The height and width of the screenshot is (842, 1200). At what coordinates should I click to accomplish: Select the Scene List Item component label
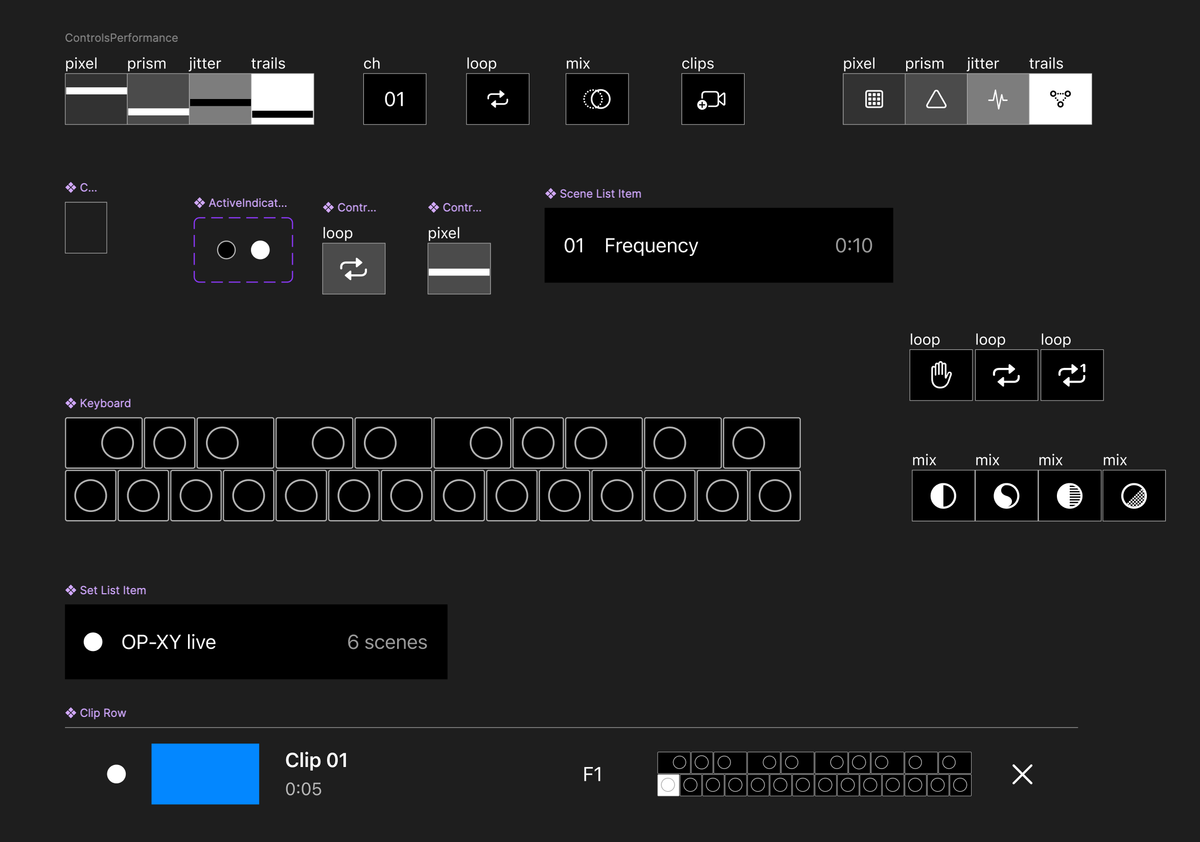[594, 194]
